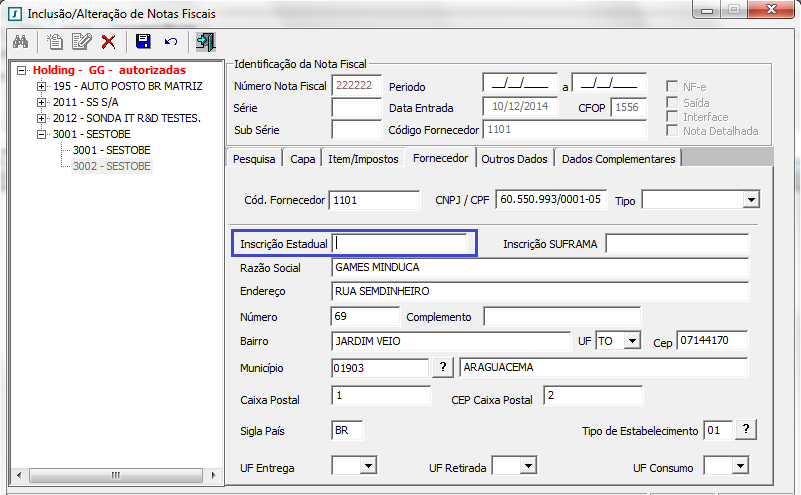Click the undo arrow icon

tap(170, 42)
